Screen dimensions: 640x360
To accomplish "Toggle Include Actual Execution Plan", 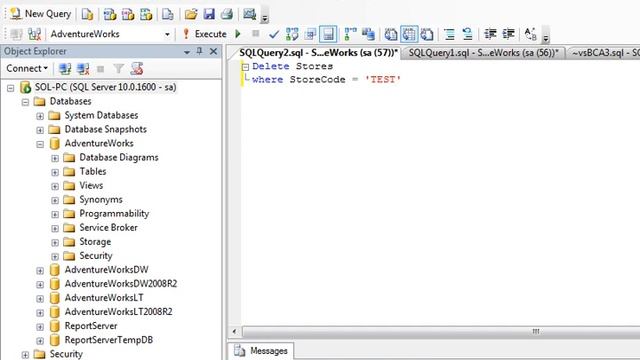I will click(350, 34).
